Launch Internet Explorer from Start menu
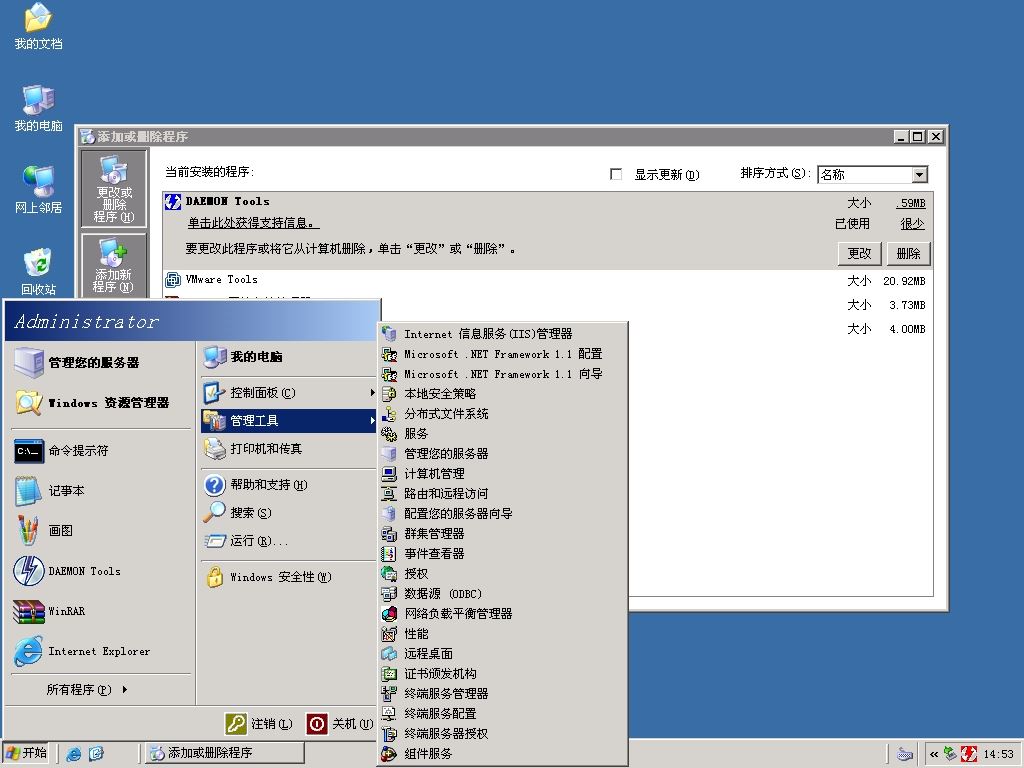This screenshot has width=1024, height=768. point(101,651)
